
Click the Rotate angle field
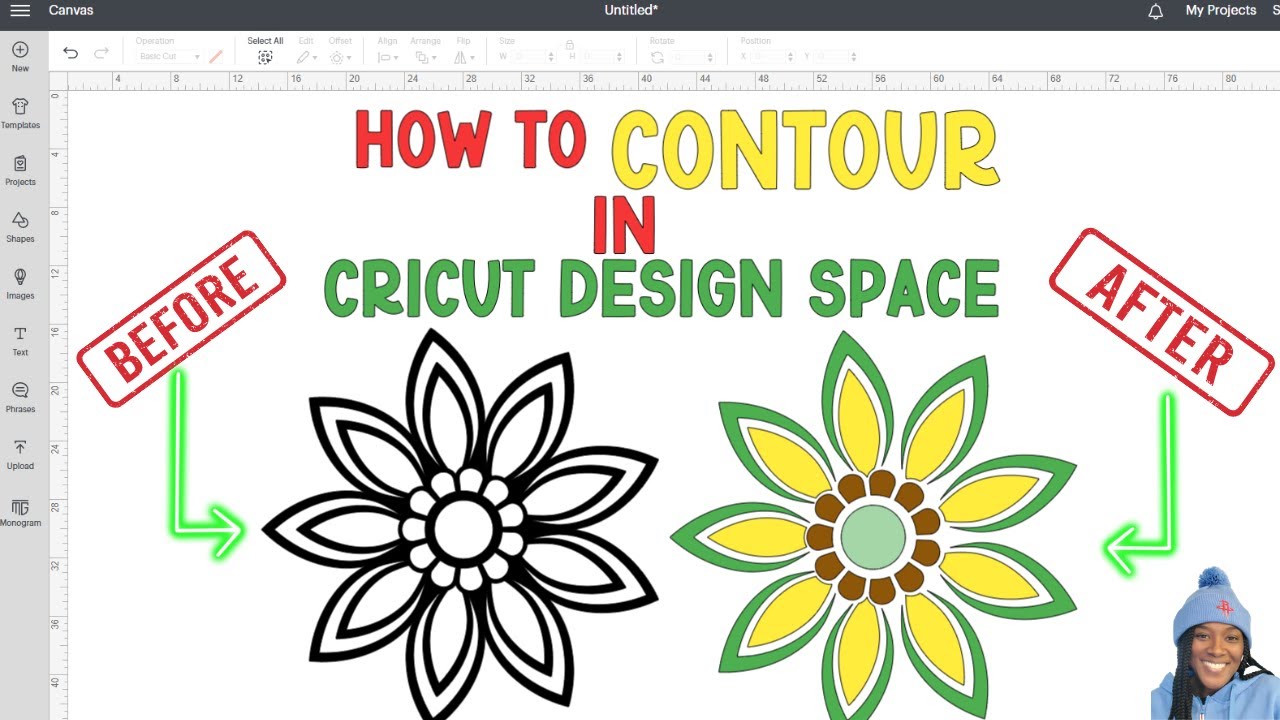click(x=693, y=57)
